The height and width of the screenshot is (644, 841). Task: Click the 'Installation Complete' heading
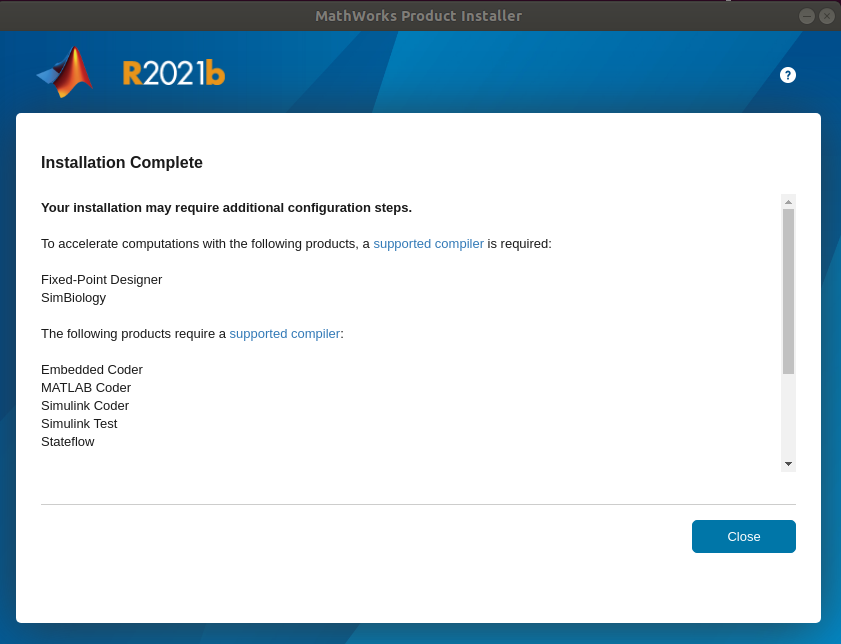(x=122, y=162)
